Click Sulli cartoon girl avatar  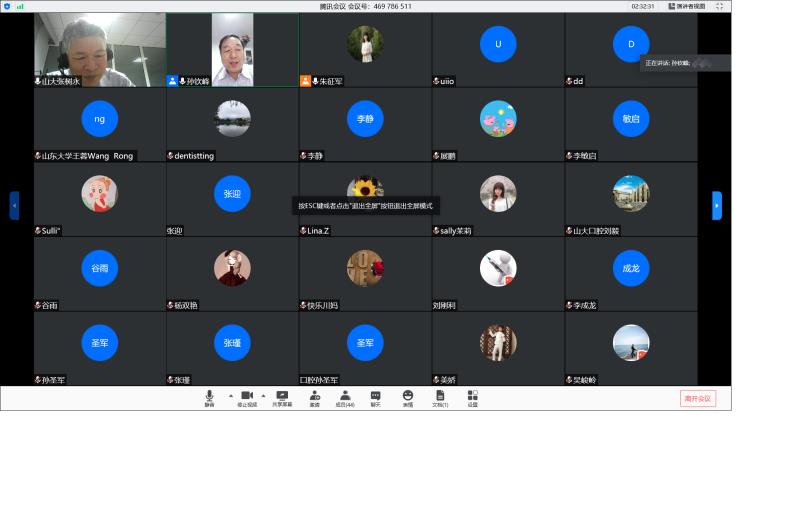[99, 193]
